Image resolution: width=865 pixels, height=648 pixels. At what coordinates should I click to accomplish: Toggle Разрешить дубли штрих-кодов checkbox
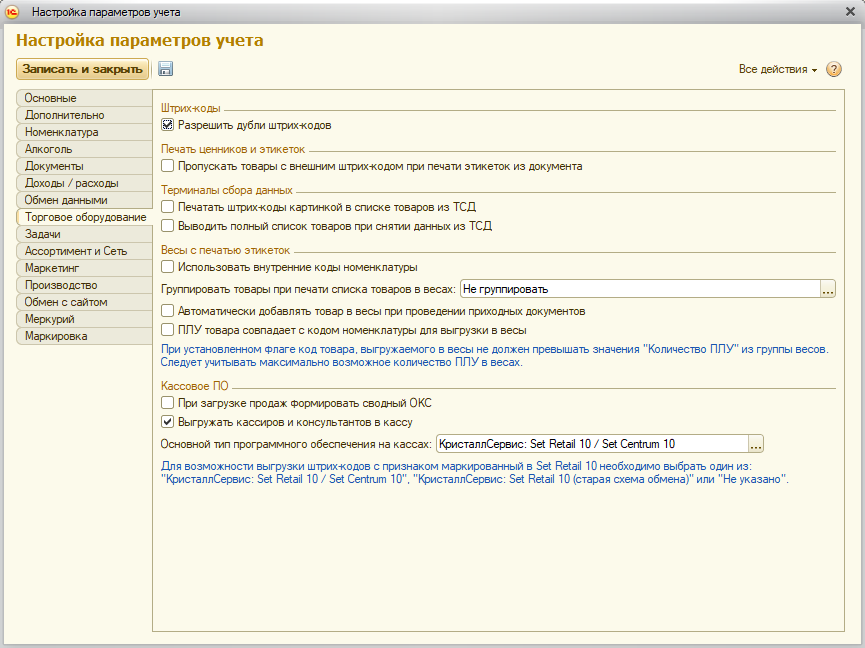168,125
